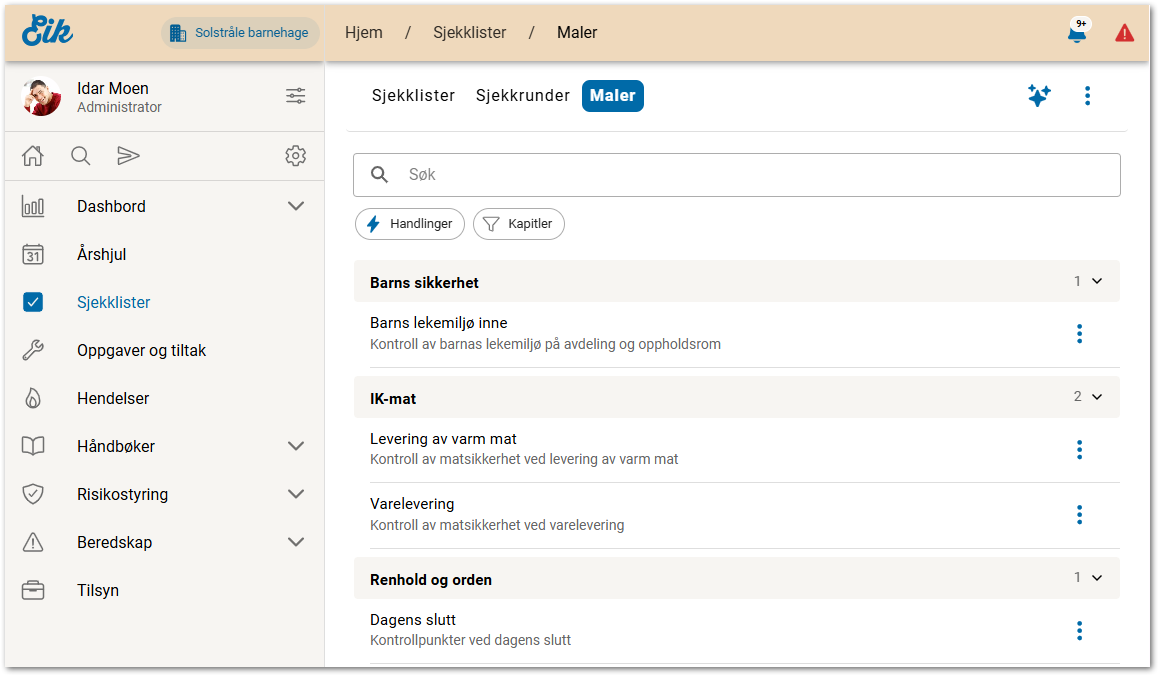Image resolution: width=1159 pixels, height=676 pixels.
Task: Open the Årshjul page from the sidebar
Action: pos(101,254)
